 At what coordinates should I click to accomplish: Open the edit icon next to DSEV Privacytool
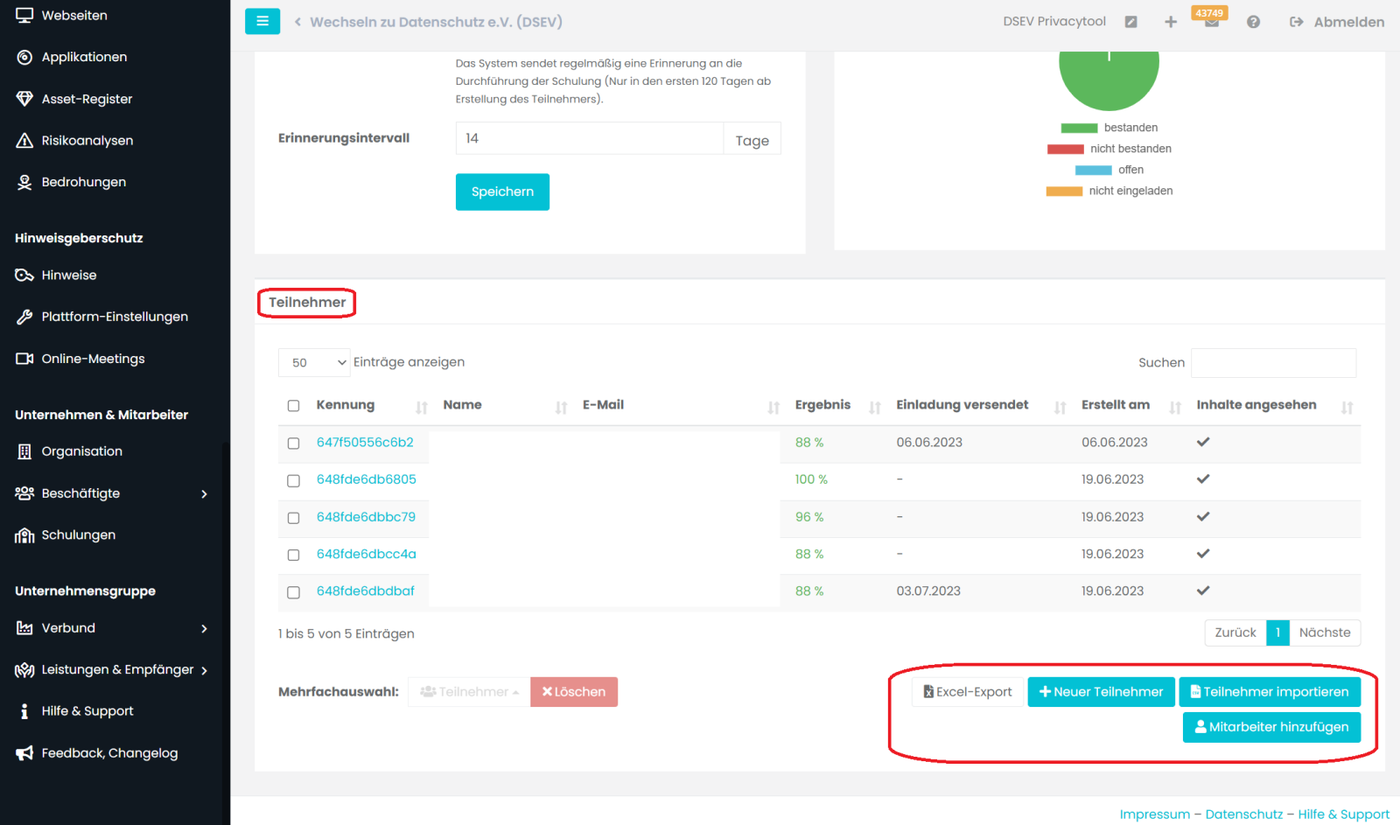(1131, 22)
